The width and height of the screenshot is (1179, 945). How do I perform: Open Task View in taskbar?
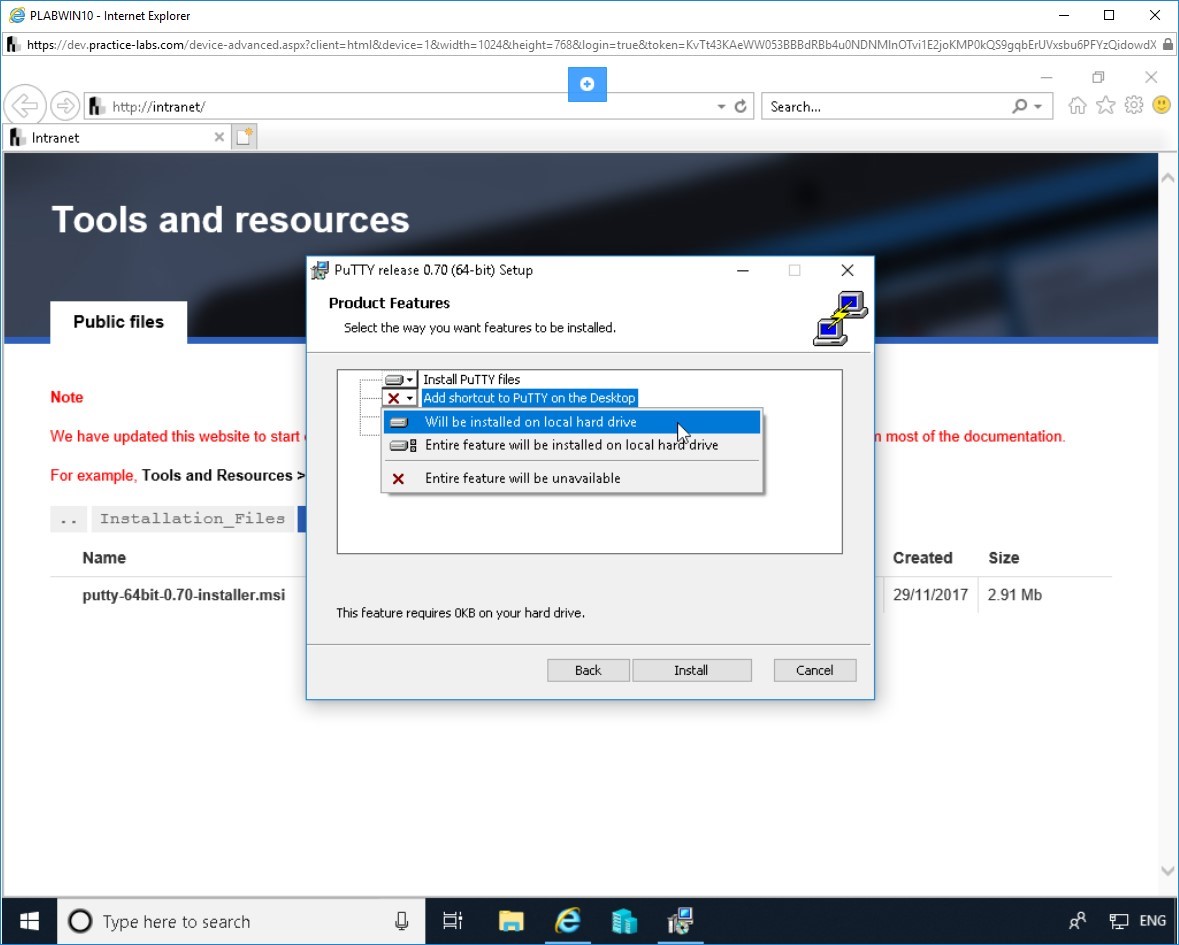453,921
